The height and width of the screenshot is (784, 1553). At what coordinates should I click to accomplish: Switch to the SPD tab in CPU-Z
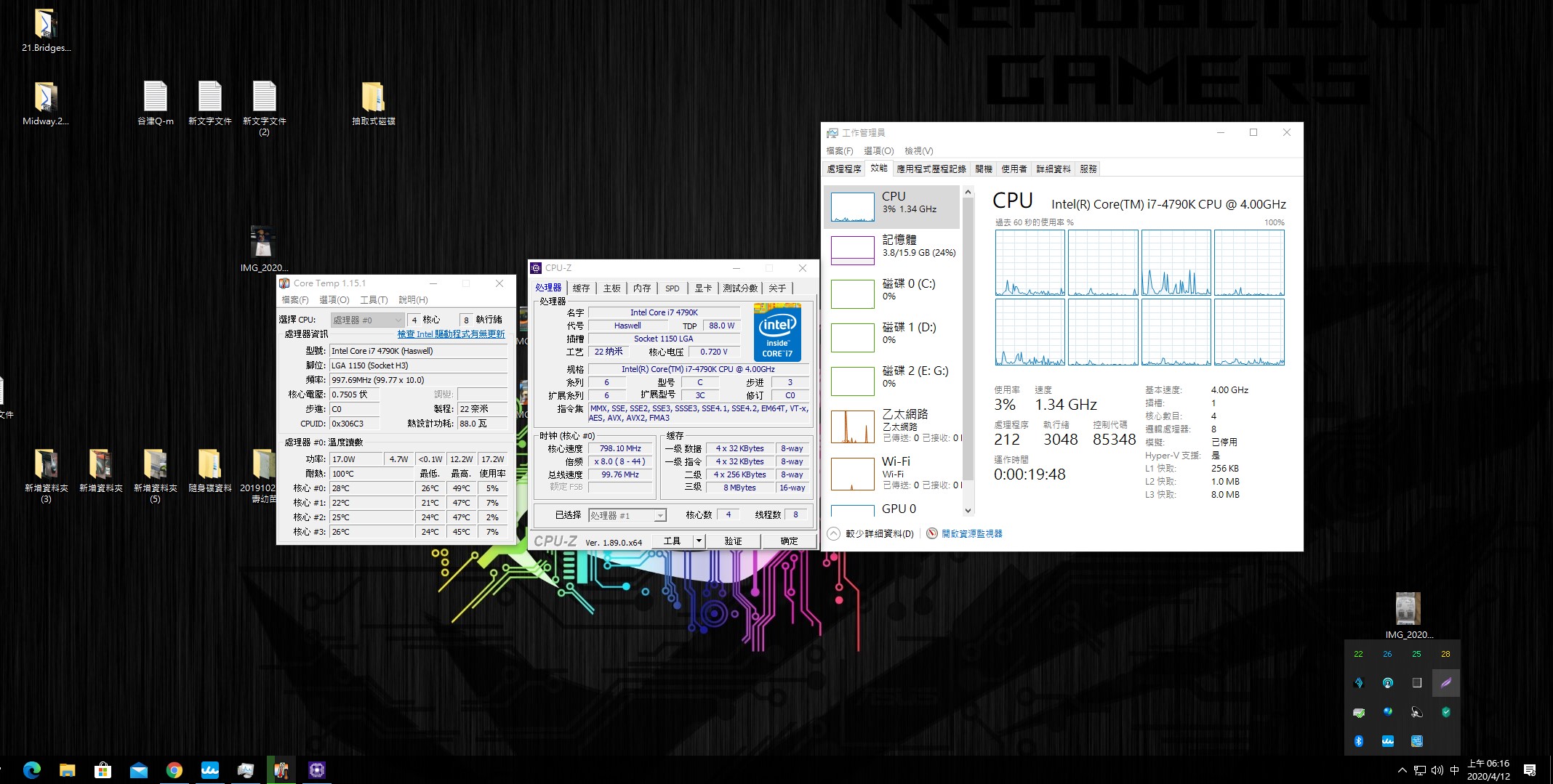coord(673,288)
